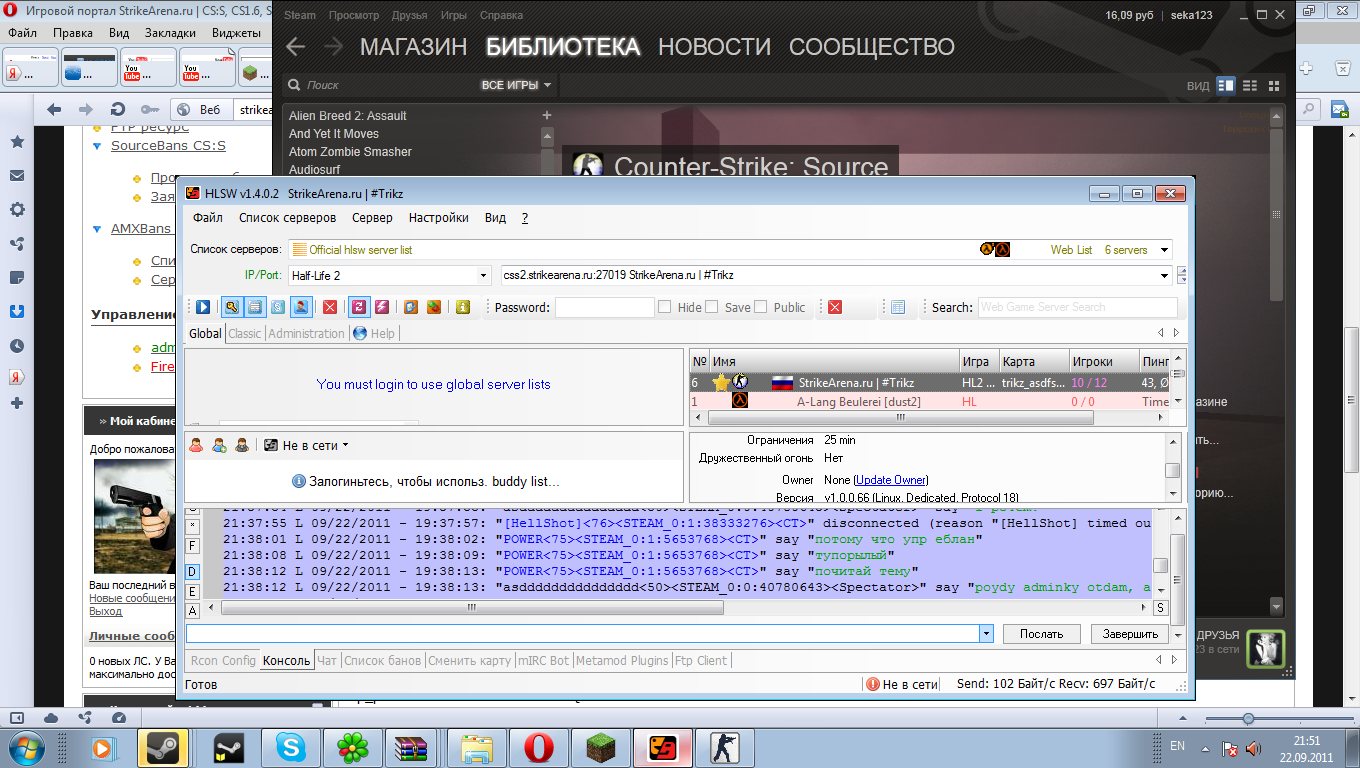Click the dark grey buddy icon in buddy panel

tap(241, 445)
